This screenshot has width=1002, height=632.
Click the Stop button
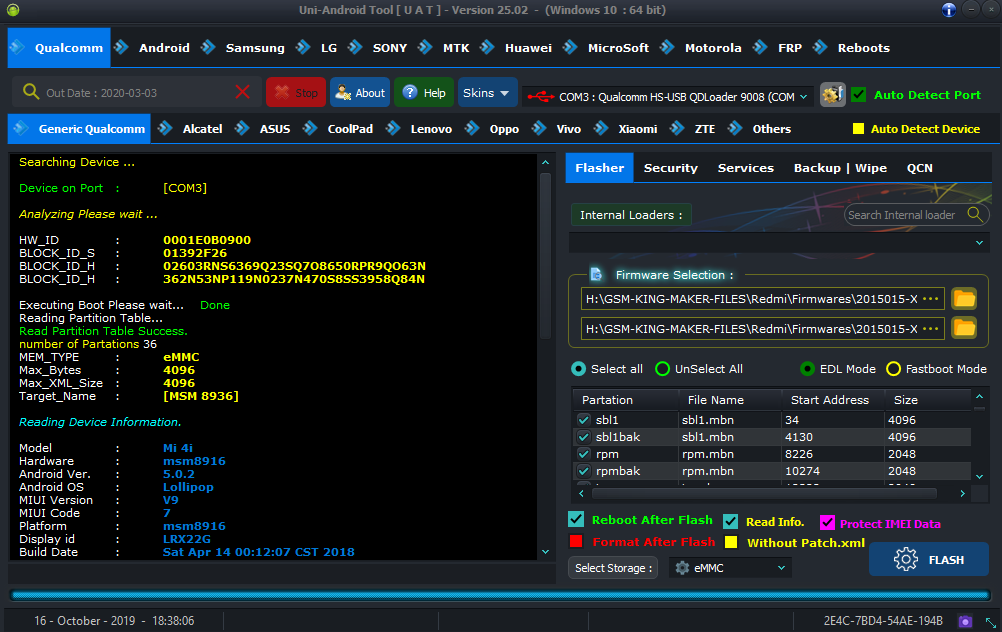click(296, 93)
